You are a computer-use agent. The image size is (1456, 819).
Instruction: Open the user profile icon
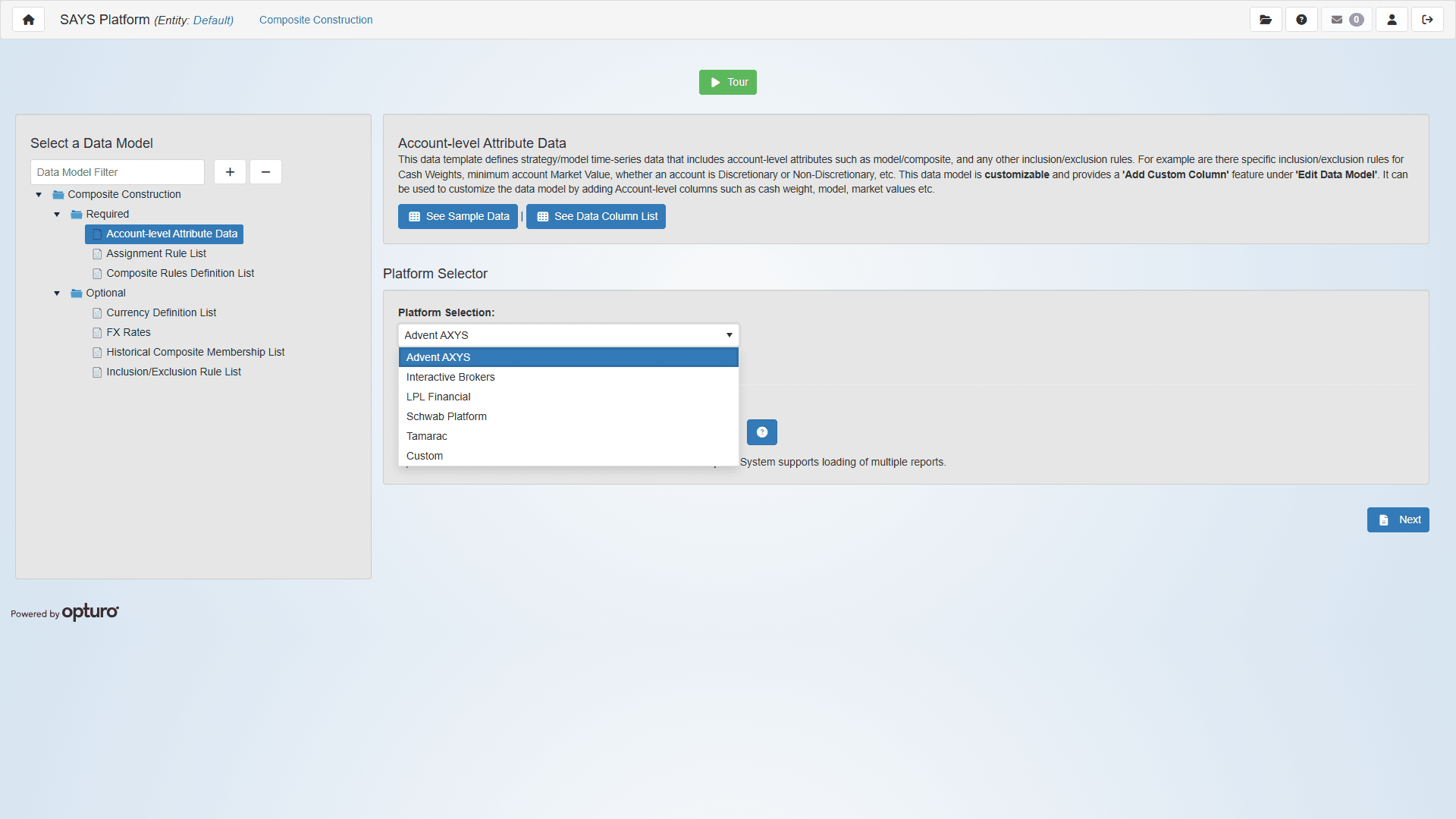coord(1392,20)
